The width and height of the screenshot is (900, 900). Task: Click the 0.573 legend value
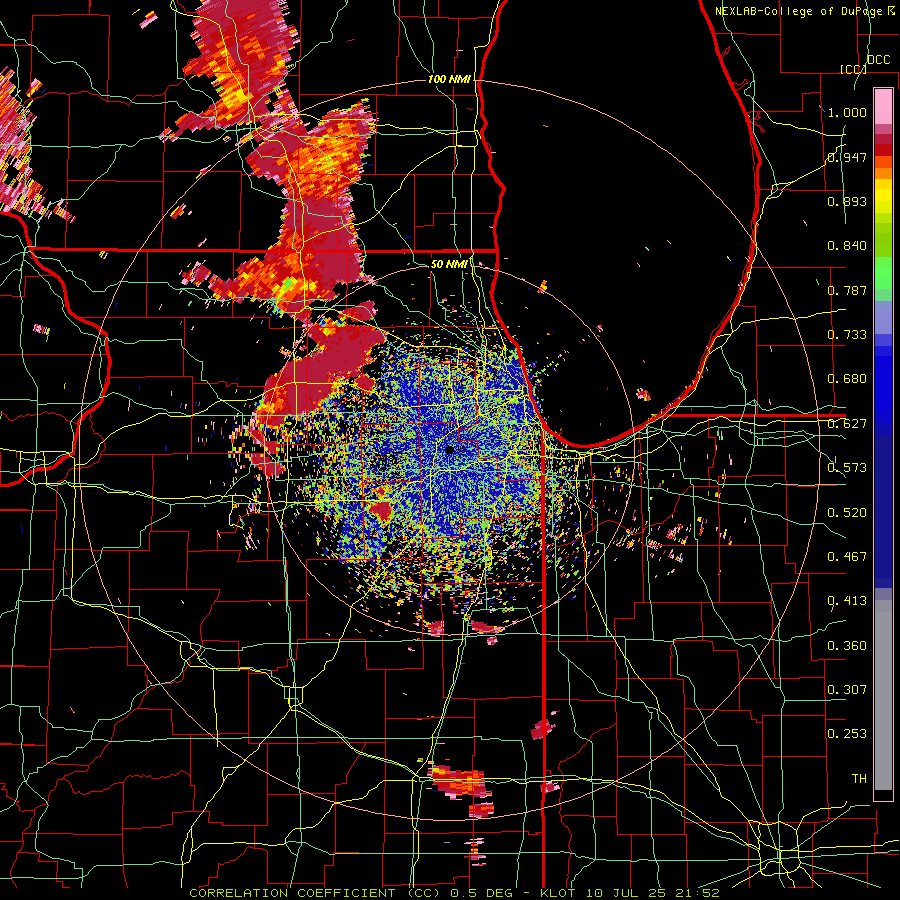[847, 468]
